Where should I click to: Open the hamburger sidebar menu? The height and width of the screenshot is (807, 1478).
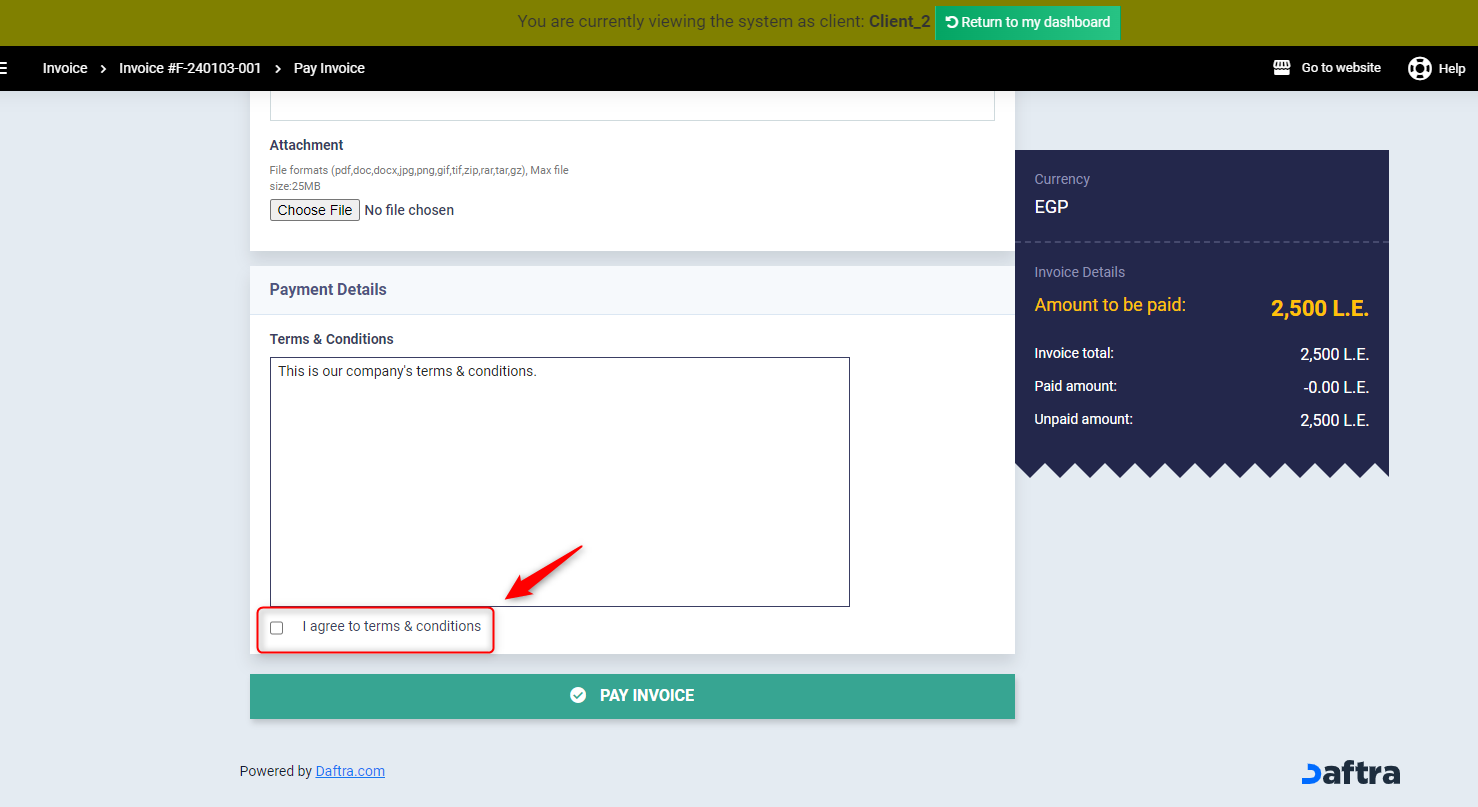(x=4, y=68)
